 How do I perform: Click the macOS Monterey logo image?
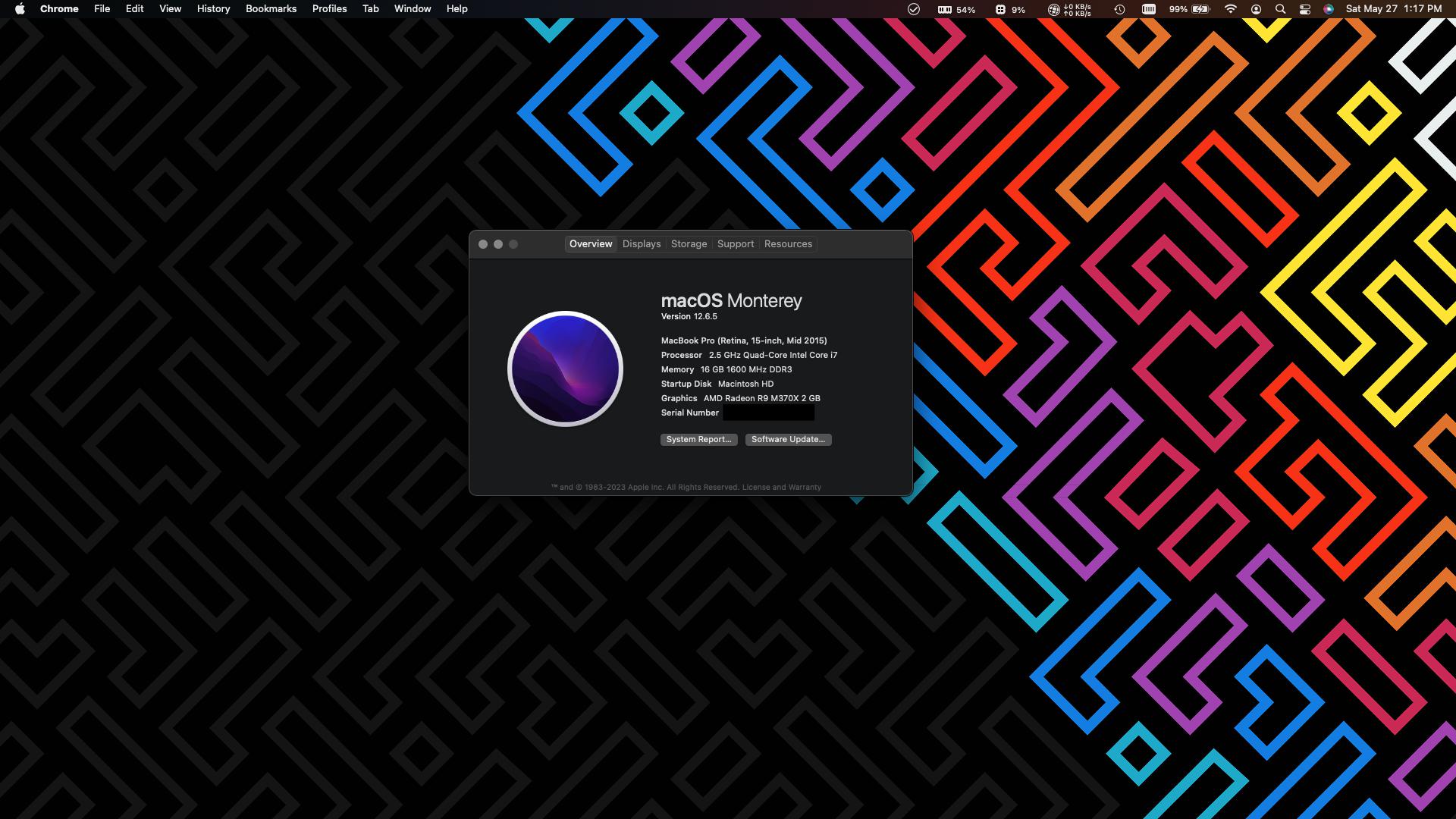(x=565, y=369)
